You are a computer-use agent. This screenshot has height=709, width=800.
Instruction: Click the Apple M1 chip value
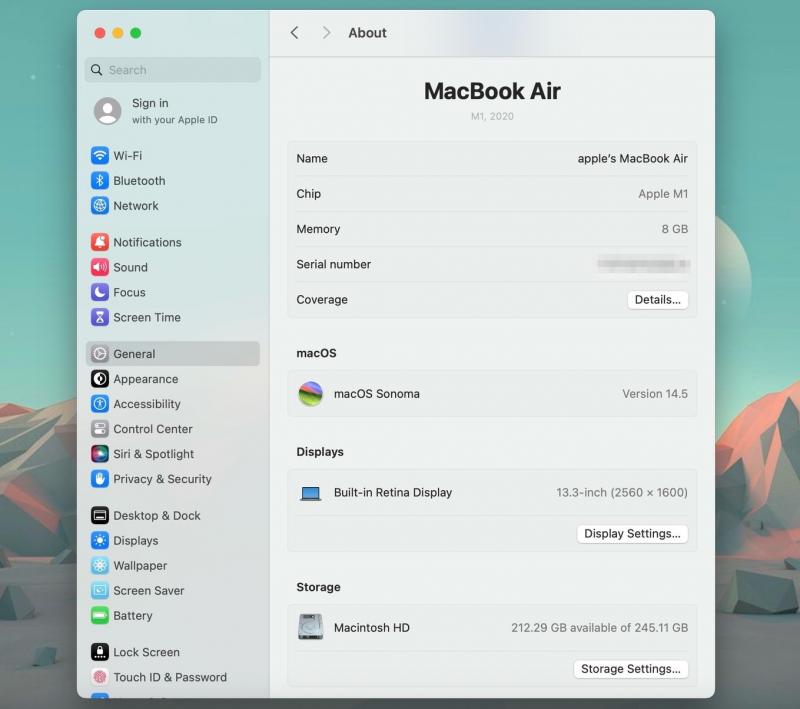[x=663, y=194]
